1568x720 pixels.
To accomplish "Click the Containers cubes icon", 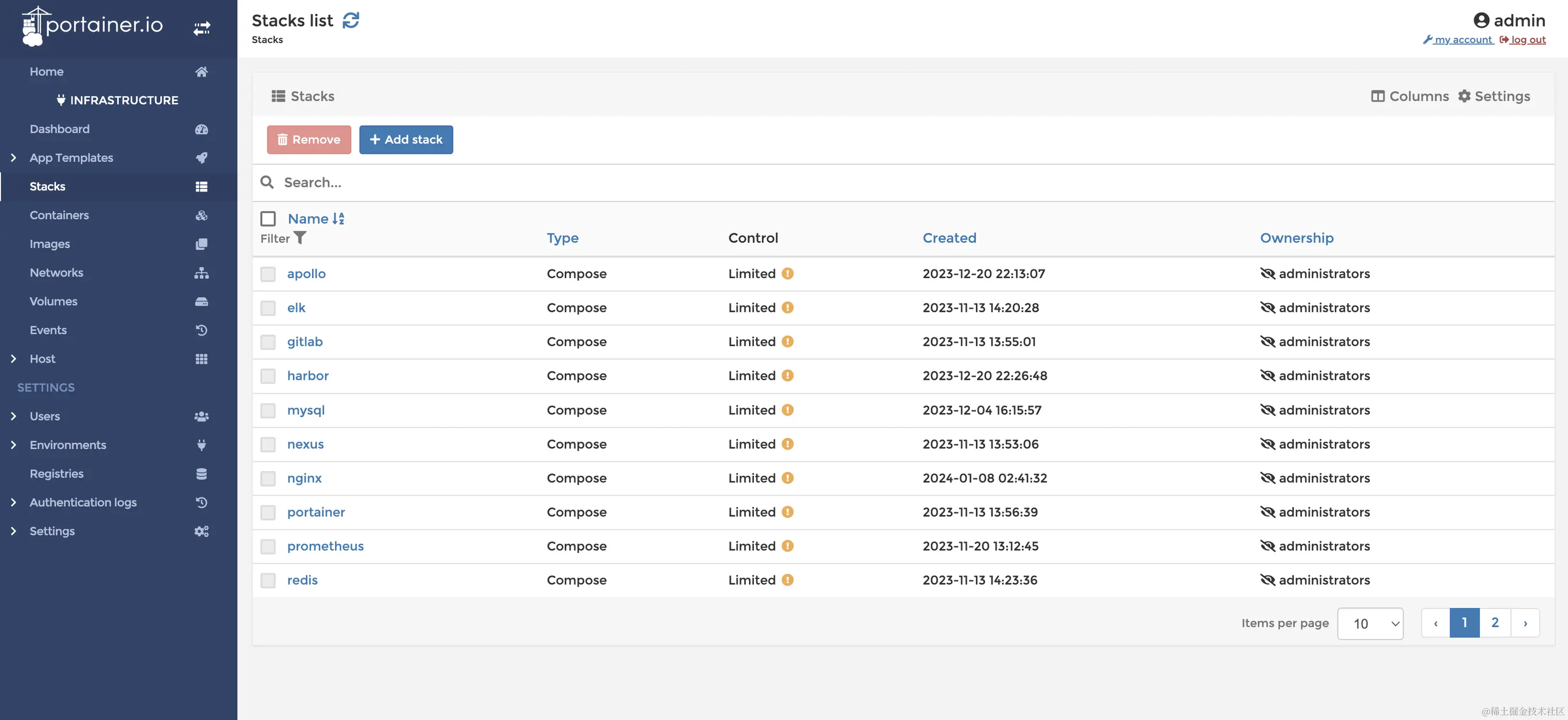I will [202, 215].
